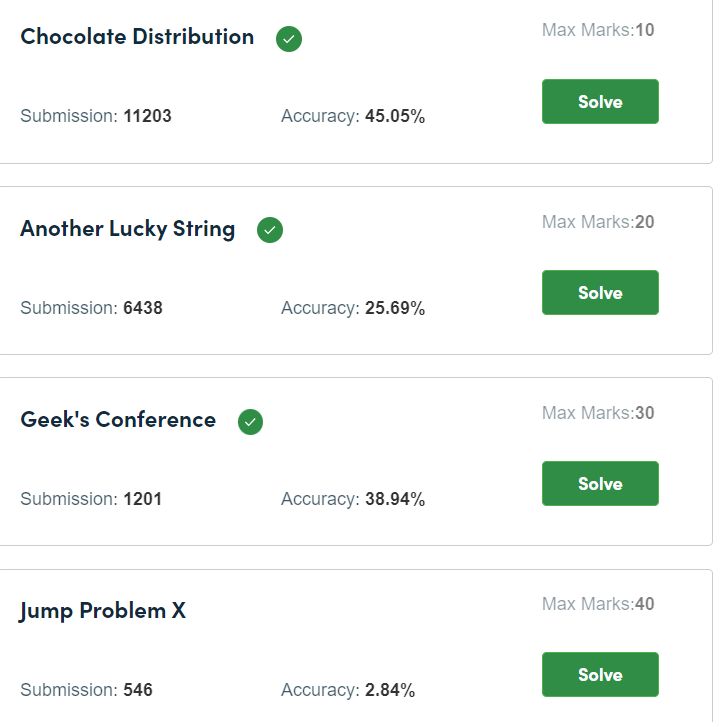721x727 pixels.
Task: Click the Submission count 11203
Action: coord(147,116)
